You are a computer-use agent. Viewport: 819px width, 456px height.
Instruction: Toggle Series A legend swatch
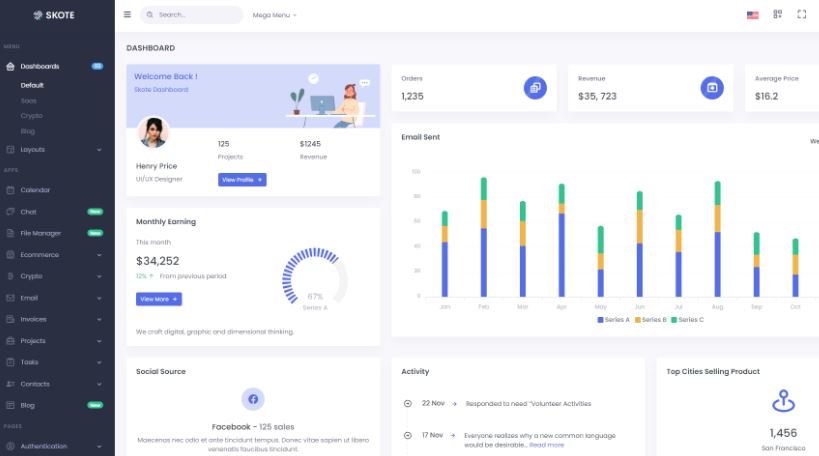[x=600, y=320]
